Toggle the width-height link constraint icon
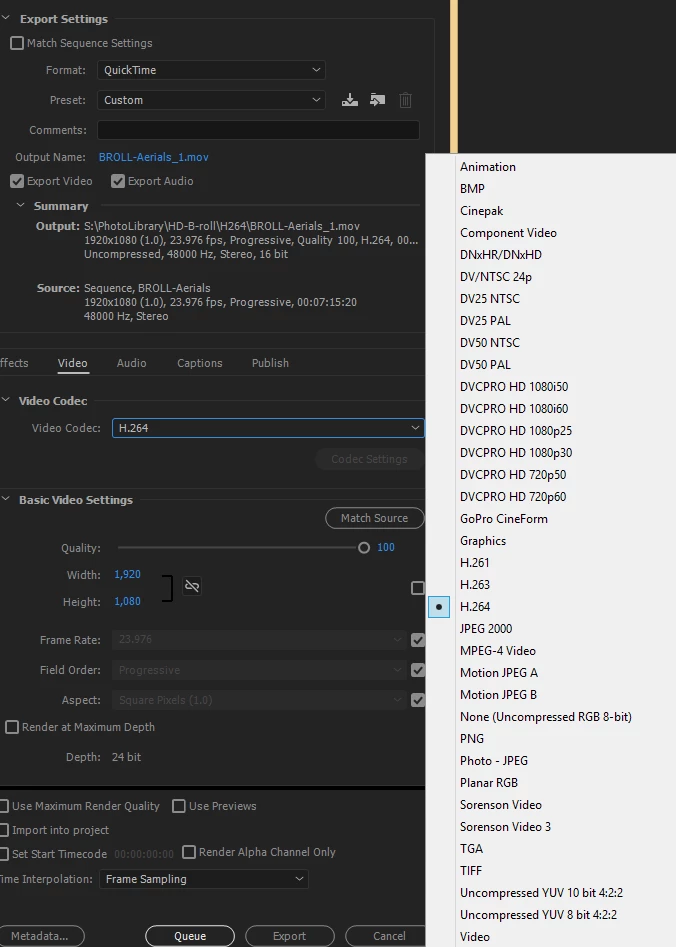676x947 pixels. click(192, 586)
